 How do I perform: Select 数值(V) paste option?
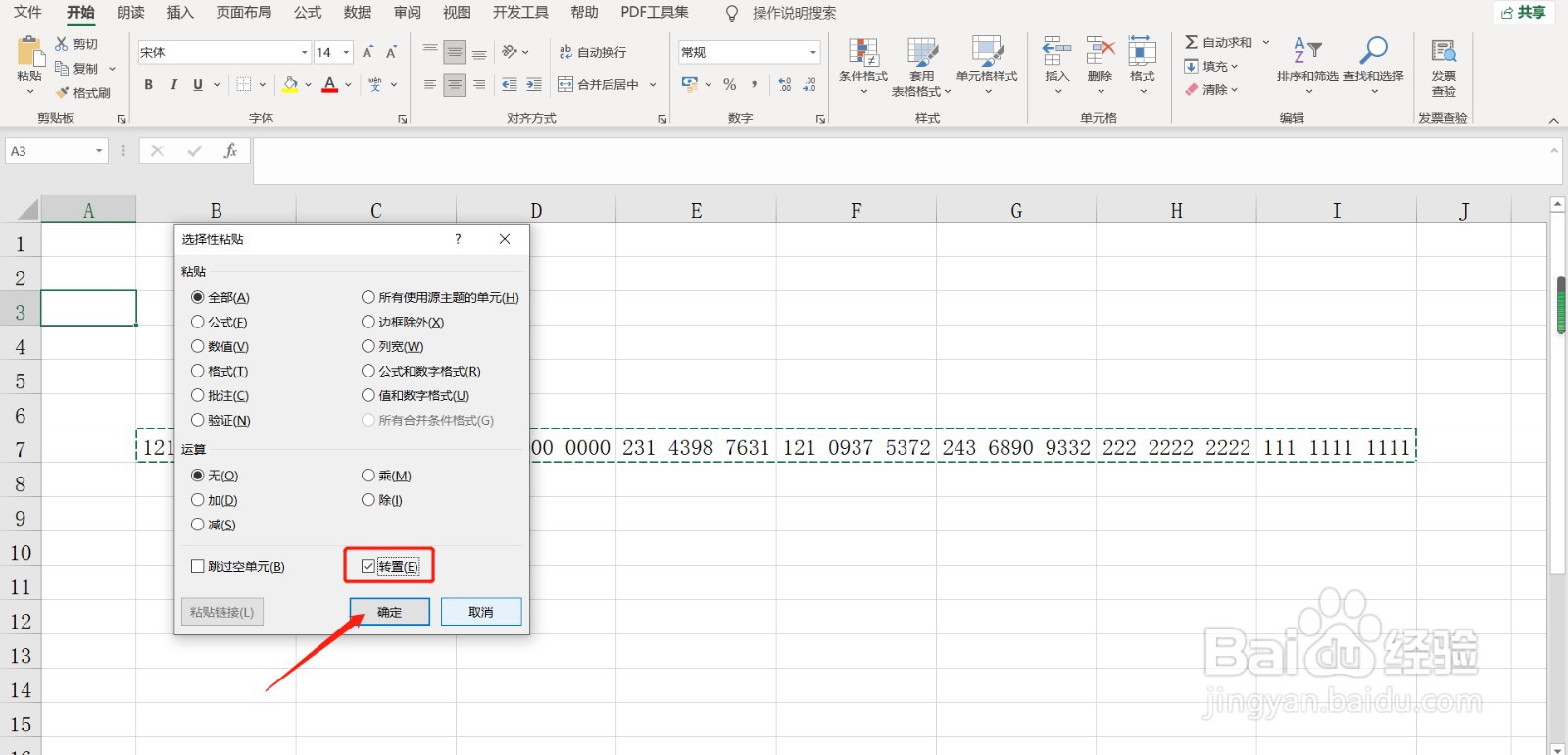[x=220, y=346]
